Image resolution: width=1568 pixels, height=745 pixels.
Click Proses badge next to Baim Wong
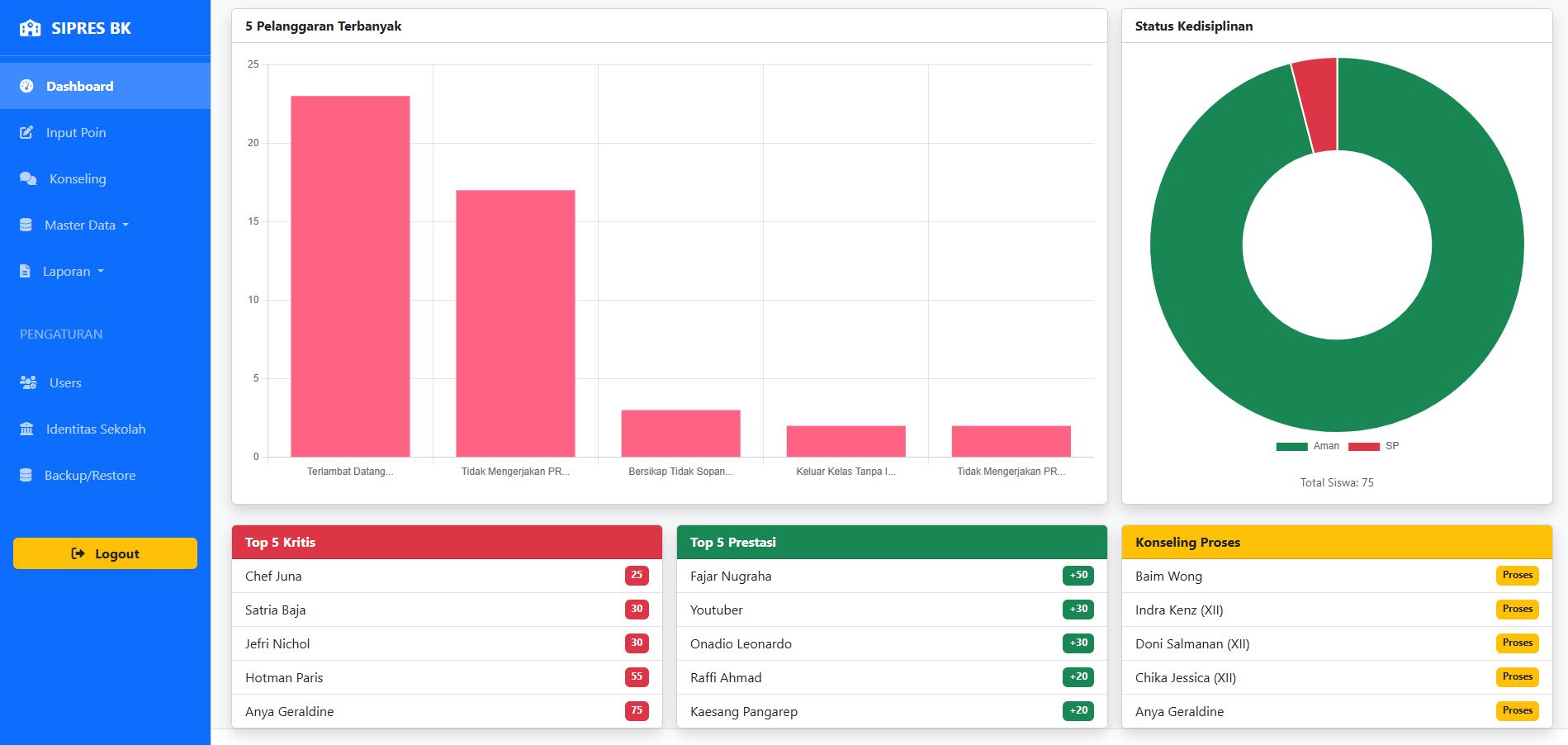(x=1517, y=576)
